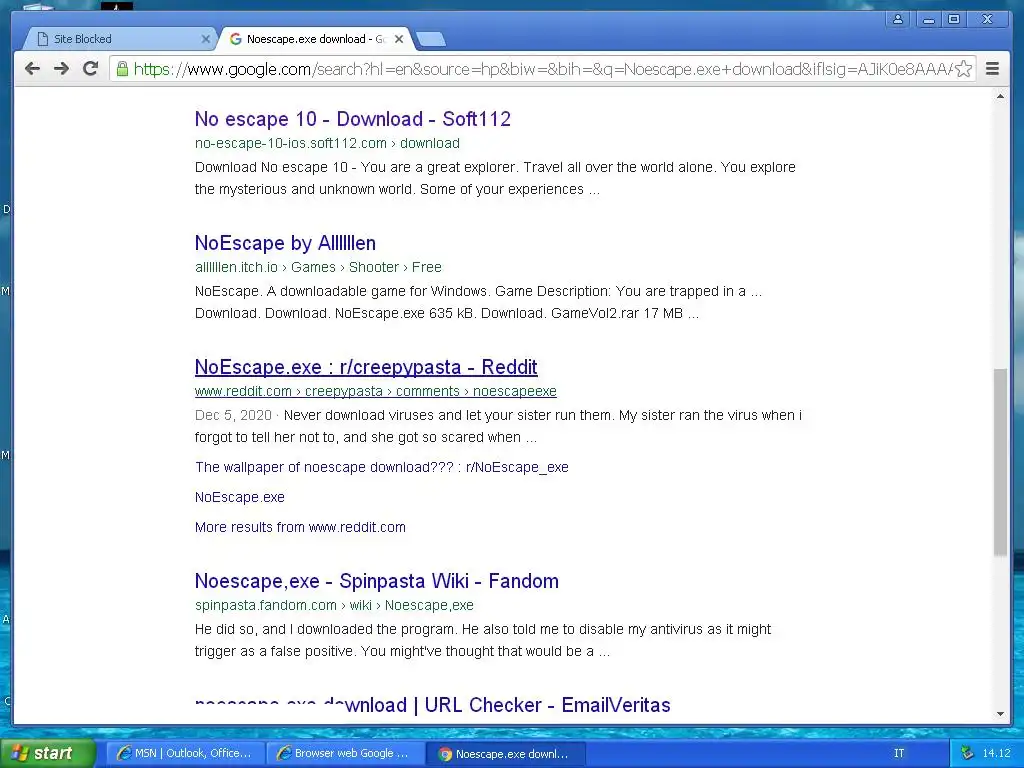This screenshot has height=768, width=1024.
Task: Open URL Checker - EmailVeritas result
Action: click(x=432, y=705)
